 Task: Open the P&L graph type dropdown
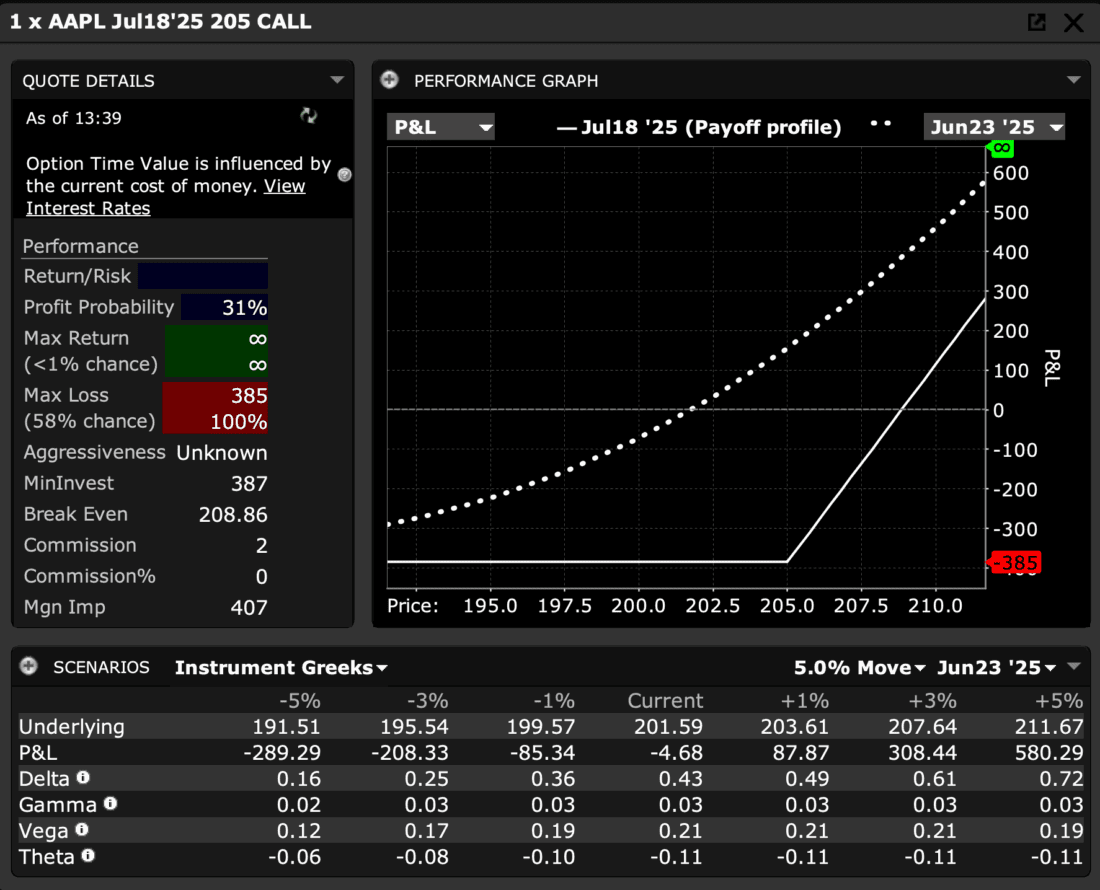coord(441,127)
